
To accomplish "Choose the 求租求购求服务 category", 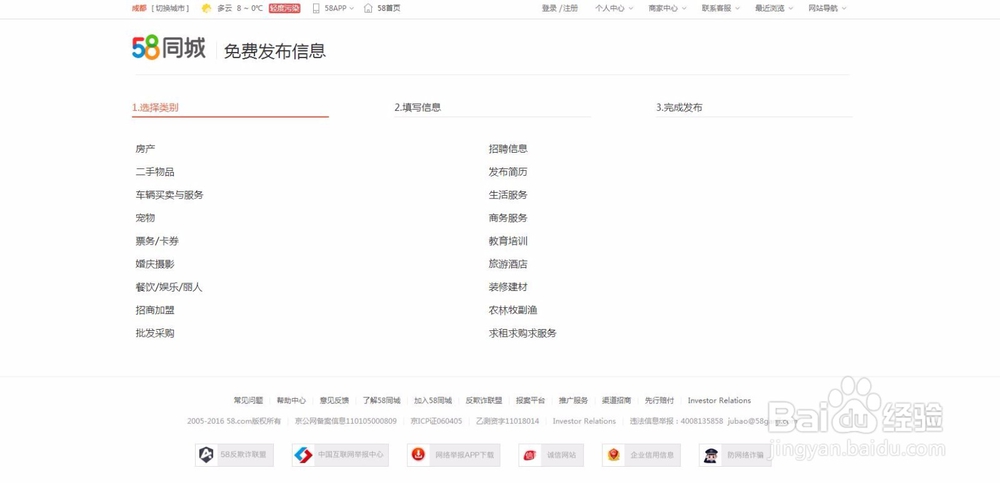I will [x=523, y=333].
